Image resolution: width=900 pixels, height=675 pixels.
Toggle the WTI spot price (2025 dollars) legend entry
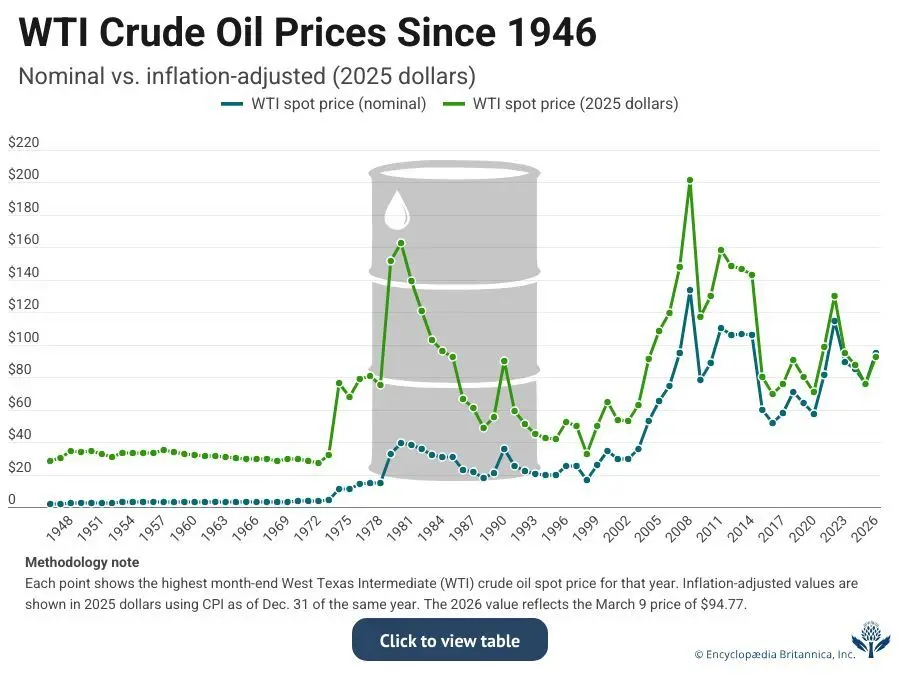[561, 104]
